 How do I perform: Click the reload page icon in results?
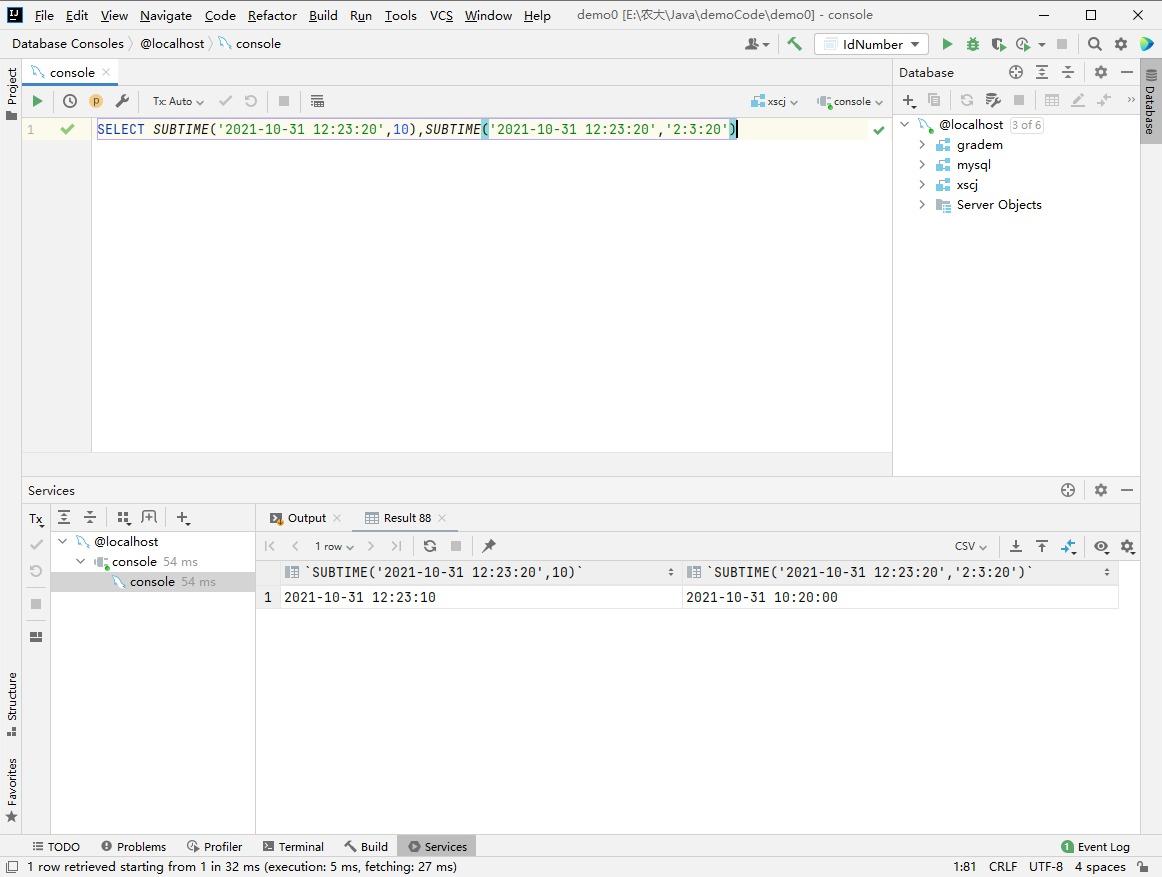[x=430, y=546]
